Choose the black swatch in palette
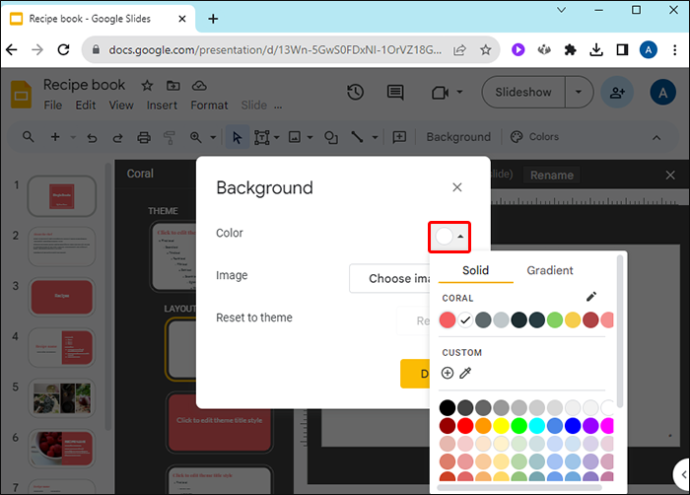This screenshot has height=495, width=690. tap(447, 408)
